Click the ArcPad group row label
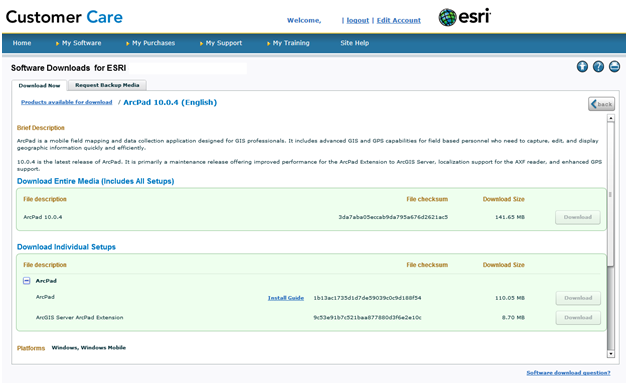628x385 pixels. 46,281
